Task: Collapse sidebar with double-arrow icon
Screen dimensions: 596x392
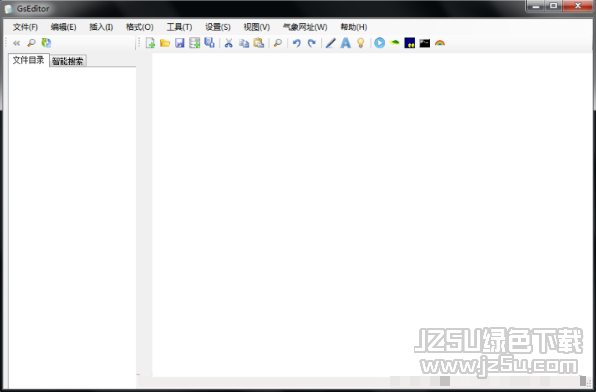Action: pos(16,43)
